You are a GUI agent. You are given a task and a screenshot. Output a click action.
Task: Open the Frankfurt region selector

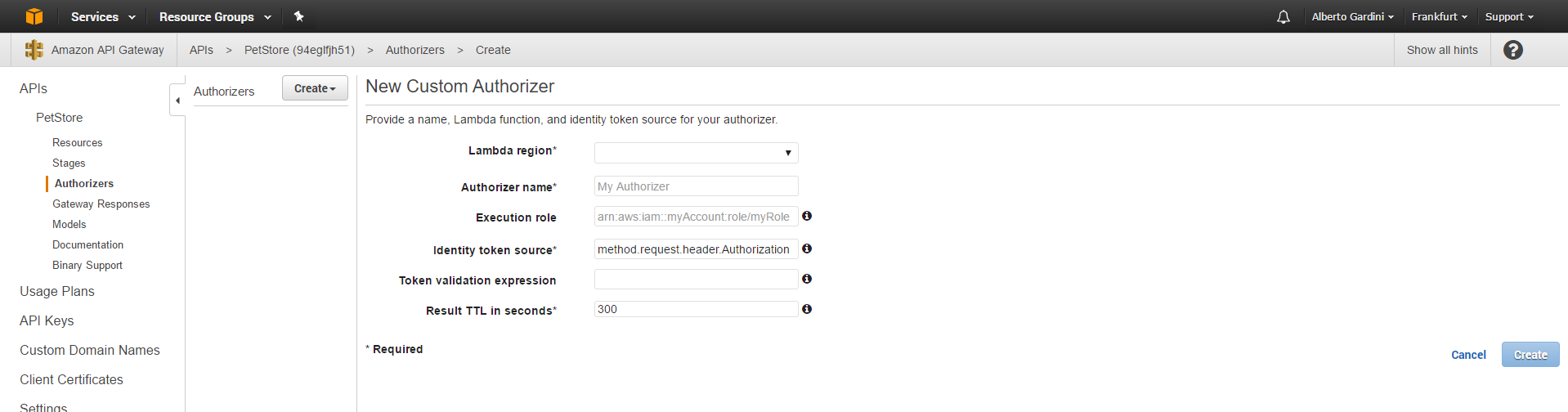(x=1439, y=17)
